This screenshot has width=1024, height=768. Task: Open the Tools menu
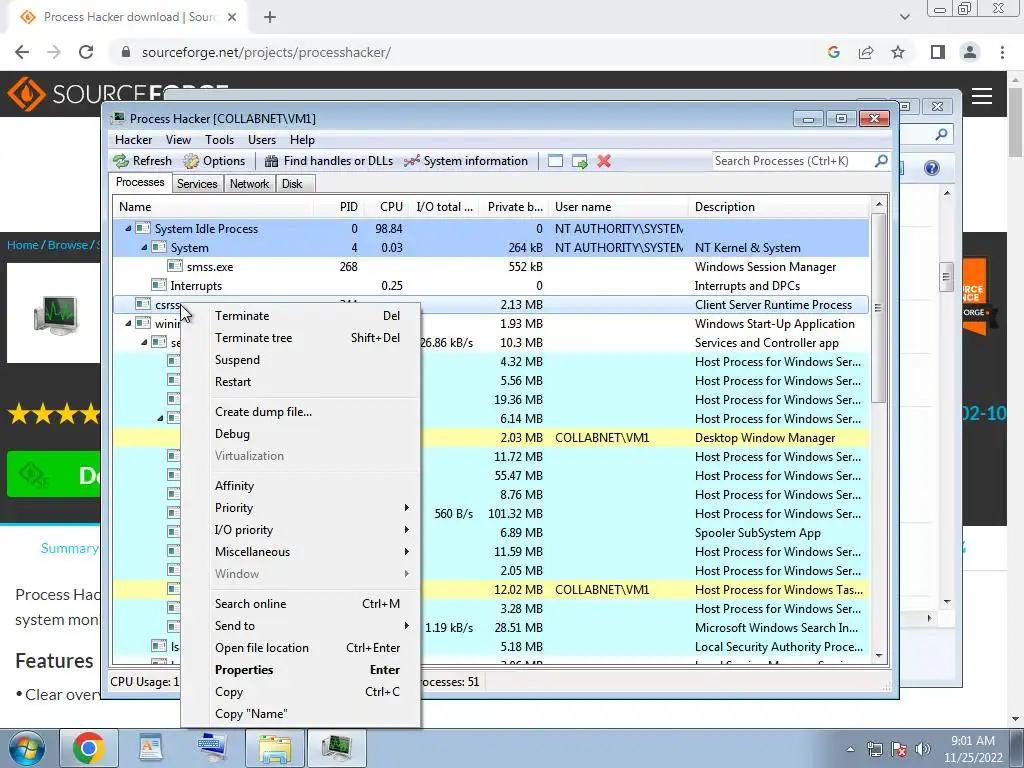[x=219, y=140]
